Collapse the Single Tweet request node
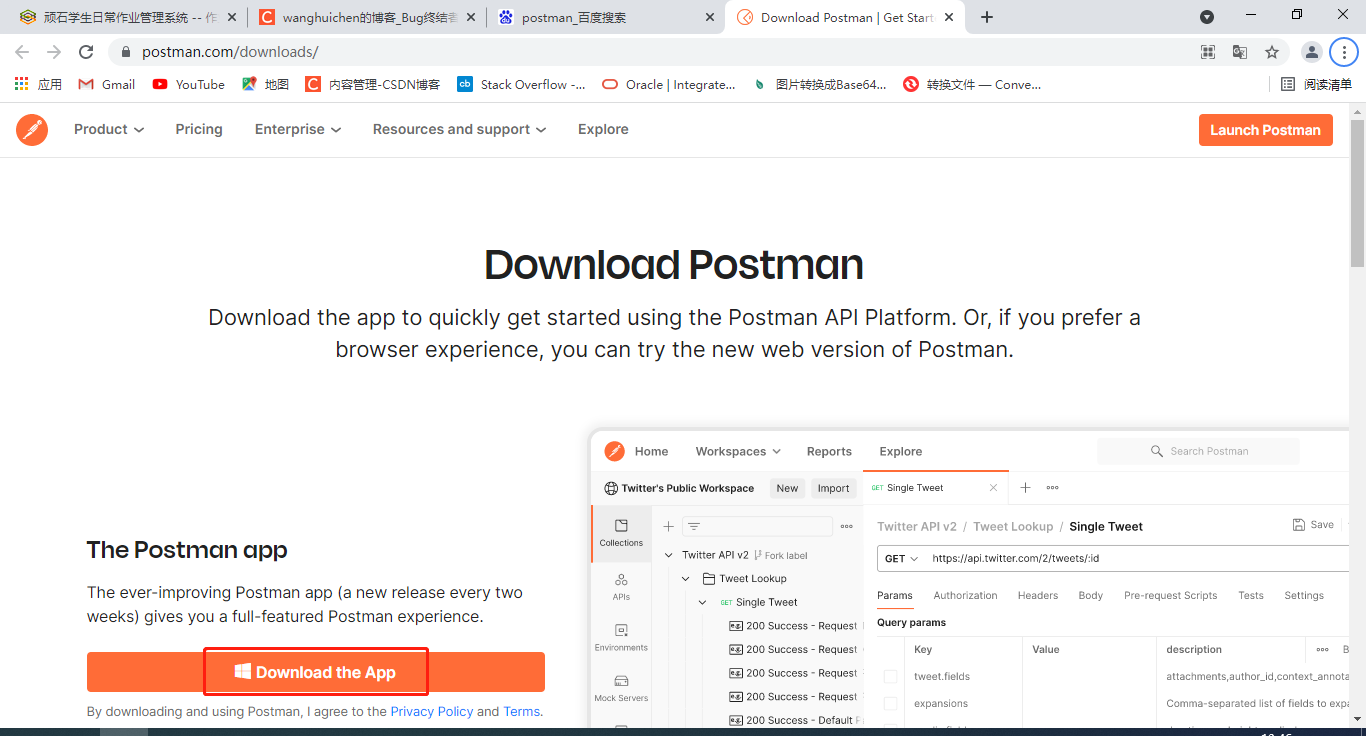Screen dimensions: 1366x736 (703, 603)
